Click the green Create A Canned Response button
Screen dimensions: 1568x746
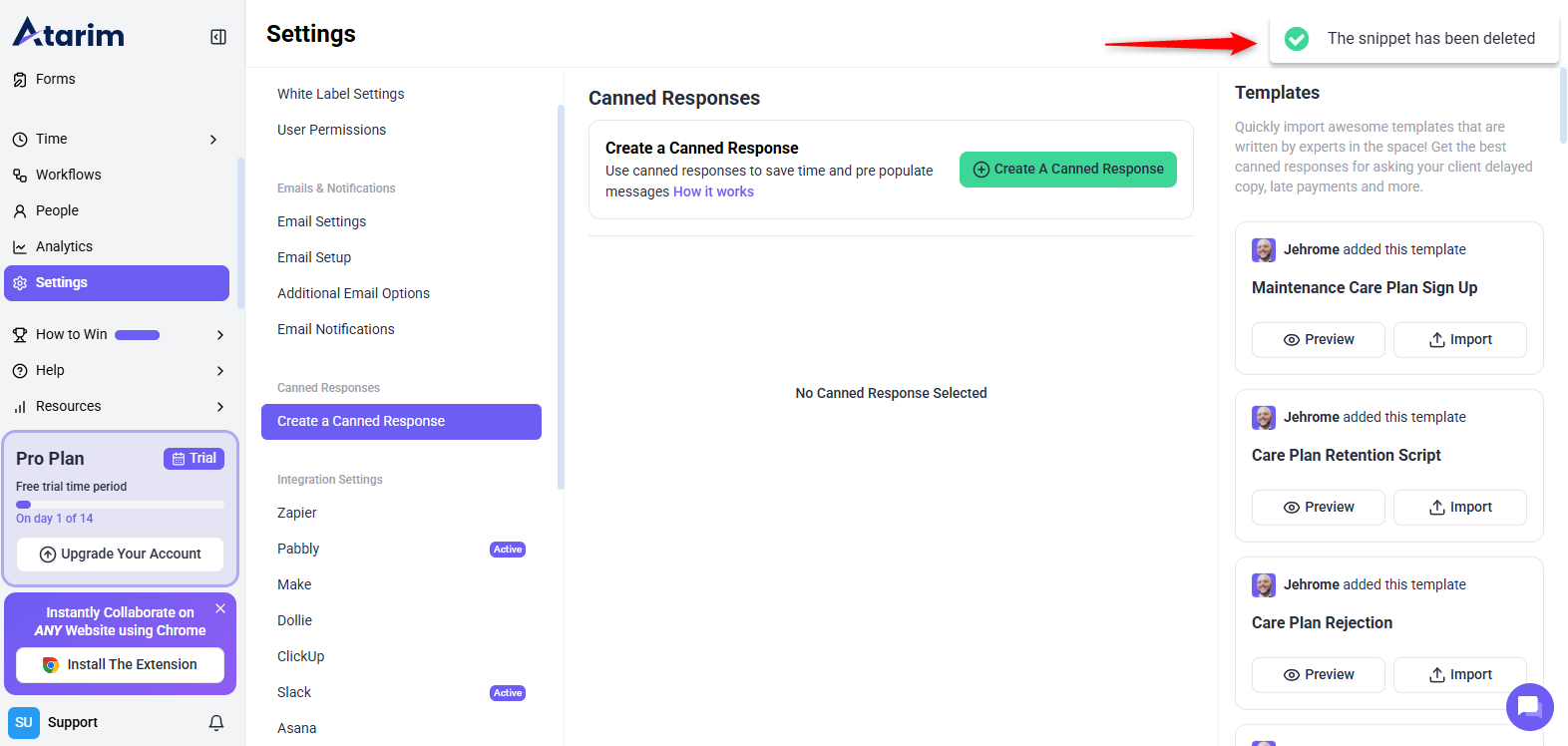pyautogui.click(x=1067, y=169)
